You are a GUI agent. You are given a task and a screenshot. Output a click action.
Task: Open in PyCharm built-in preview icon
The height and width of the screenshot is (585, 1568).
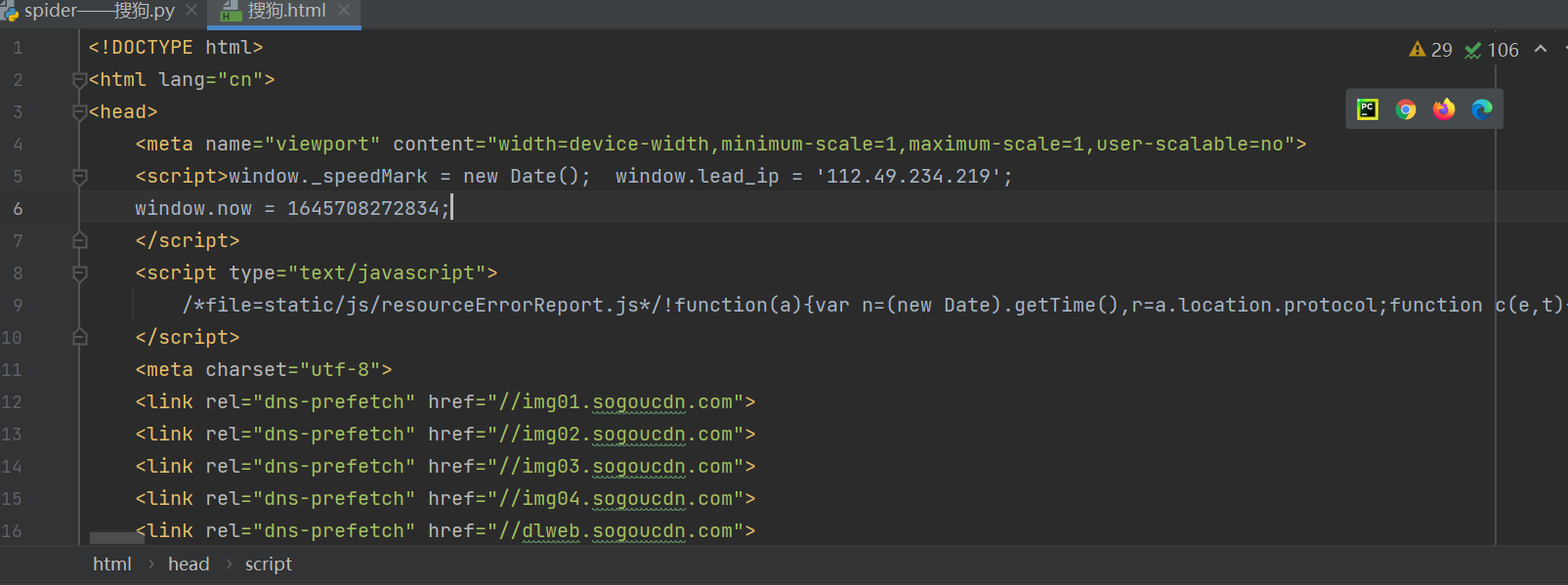[1368, 109]
